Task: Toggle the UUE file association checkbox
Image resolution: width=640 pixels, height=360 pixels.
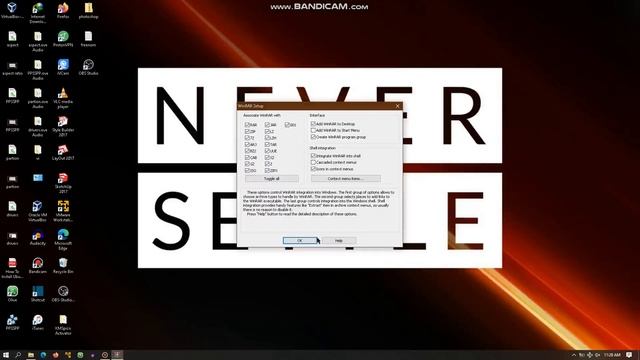Action: 267,151
